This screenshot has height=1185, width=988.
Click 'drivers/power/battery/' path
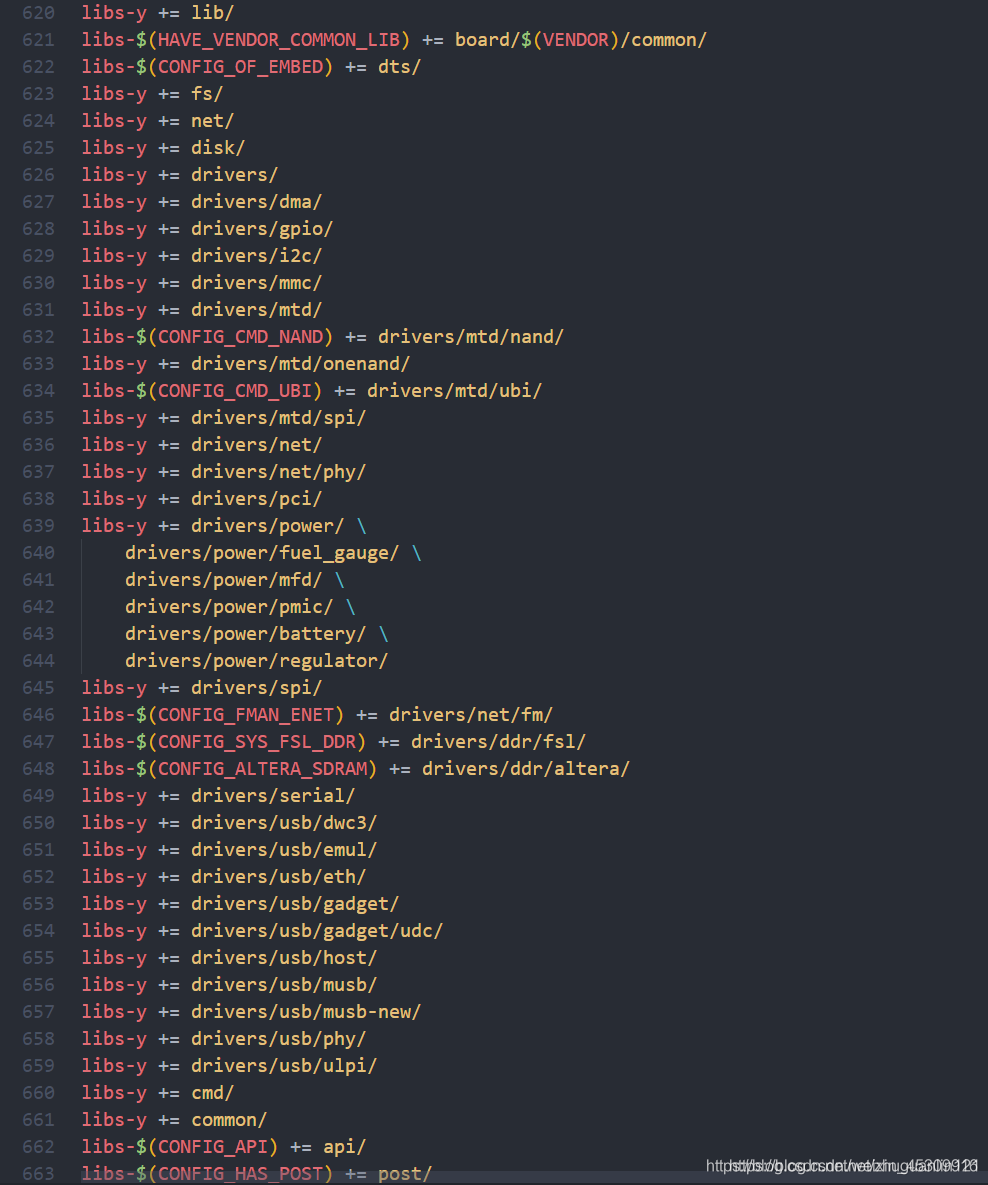coord(246,634)
